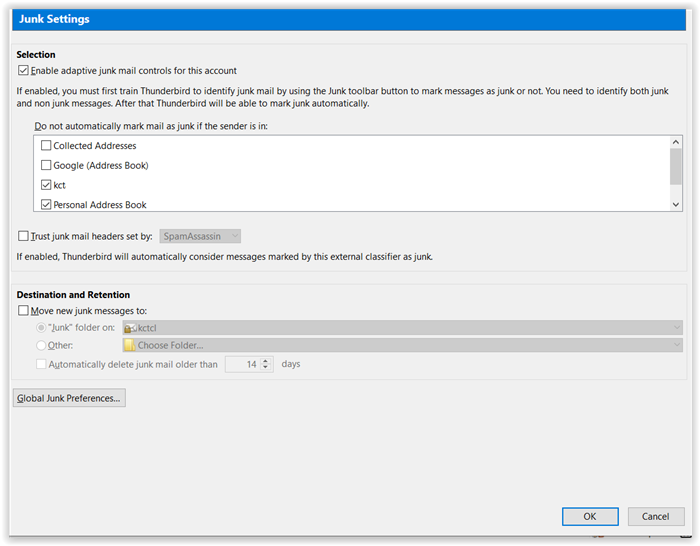The width and height of the screenshot is (700, 546).
Task: Increase the days value with up arrow
Action: (x=266, y=361)
